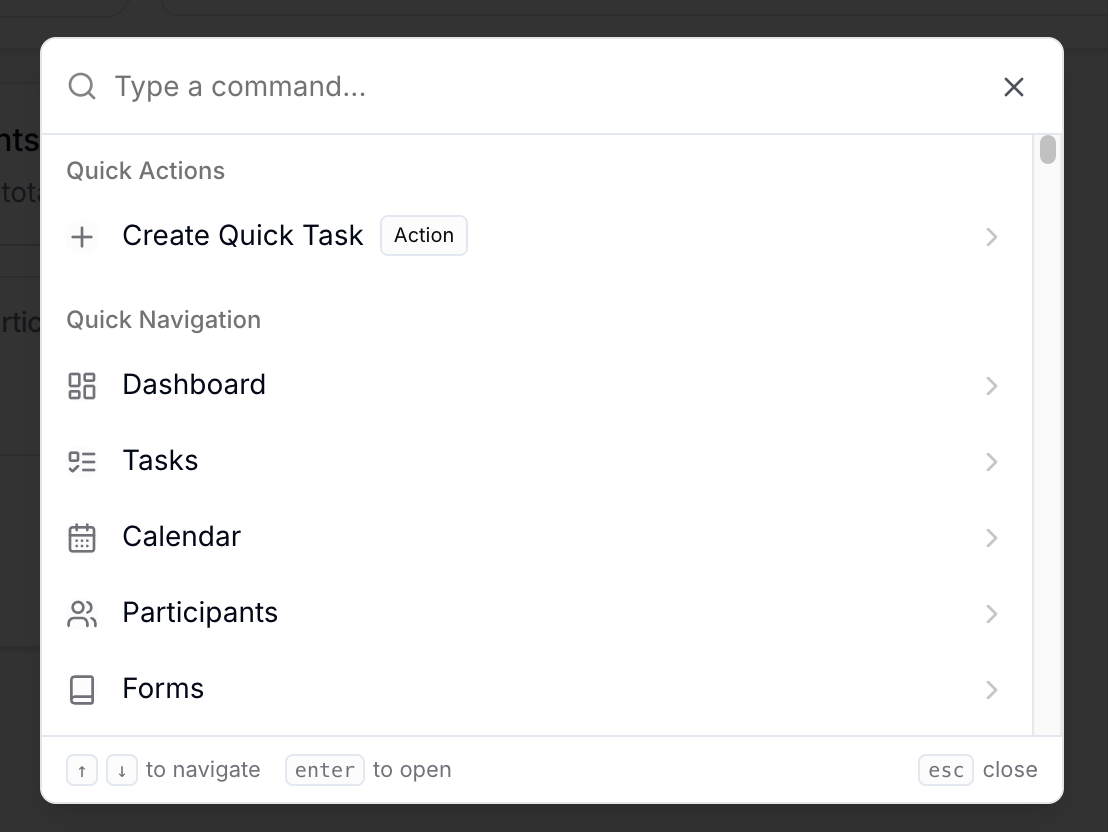This screenshot has width=1108, height=832.
Task: Open the Calendar row chevron
Action: tap(992, 538)
